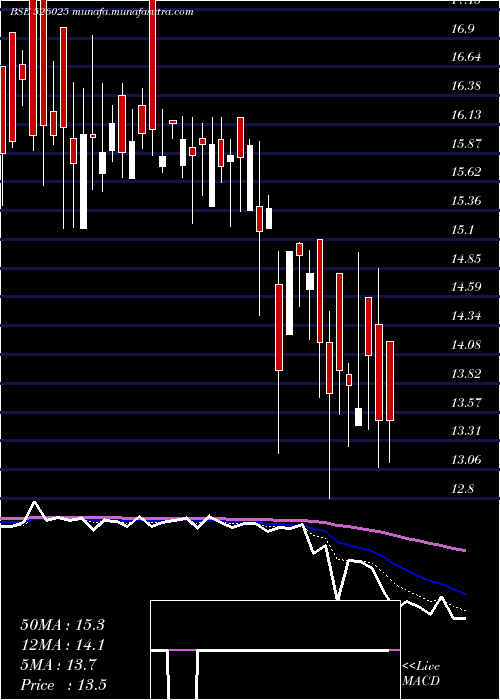This screenshot has width=500, height=700.
Task: Click the 16.13 price axis label
Action: [x=467, y=115]
